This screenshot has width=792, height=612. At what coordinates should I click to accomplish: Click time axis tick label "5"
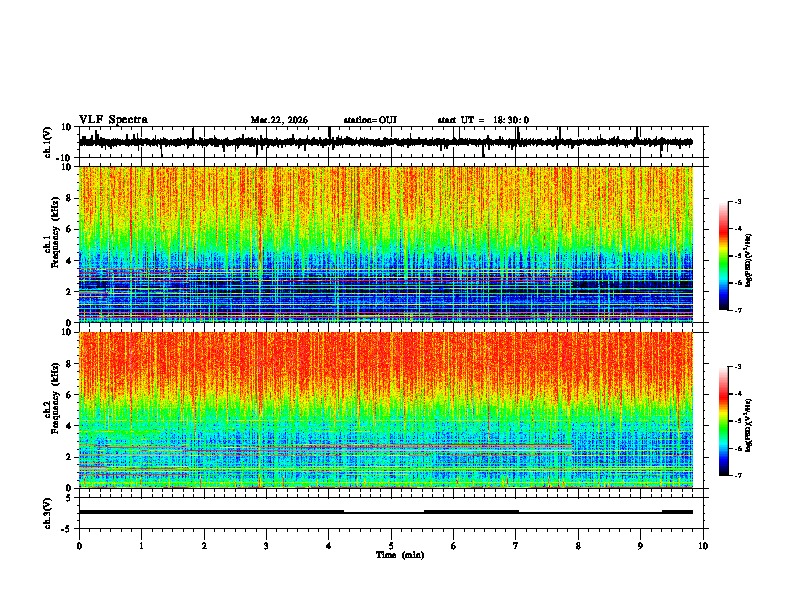[391, 546]
